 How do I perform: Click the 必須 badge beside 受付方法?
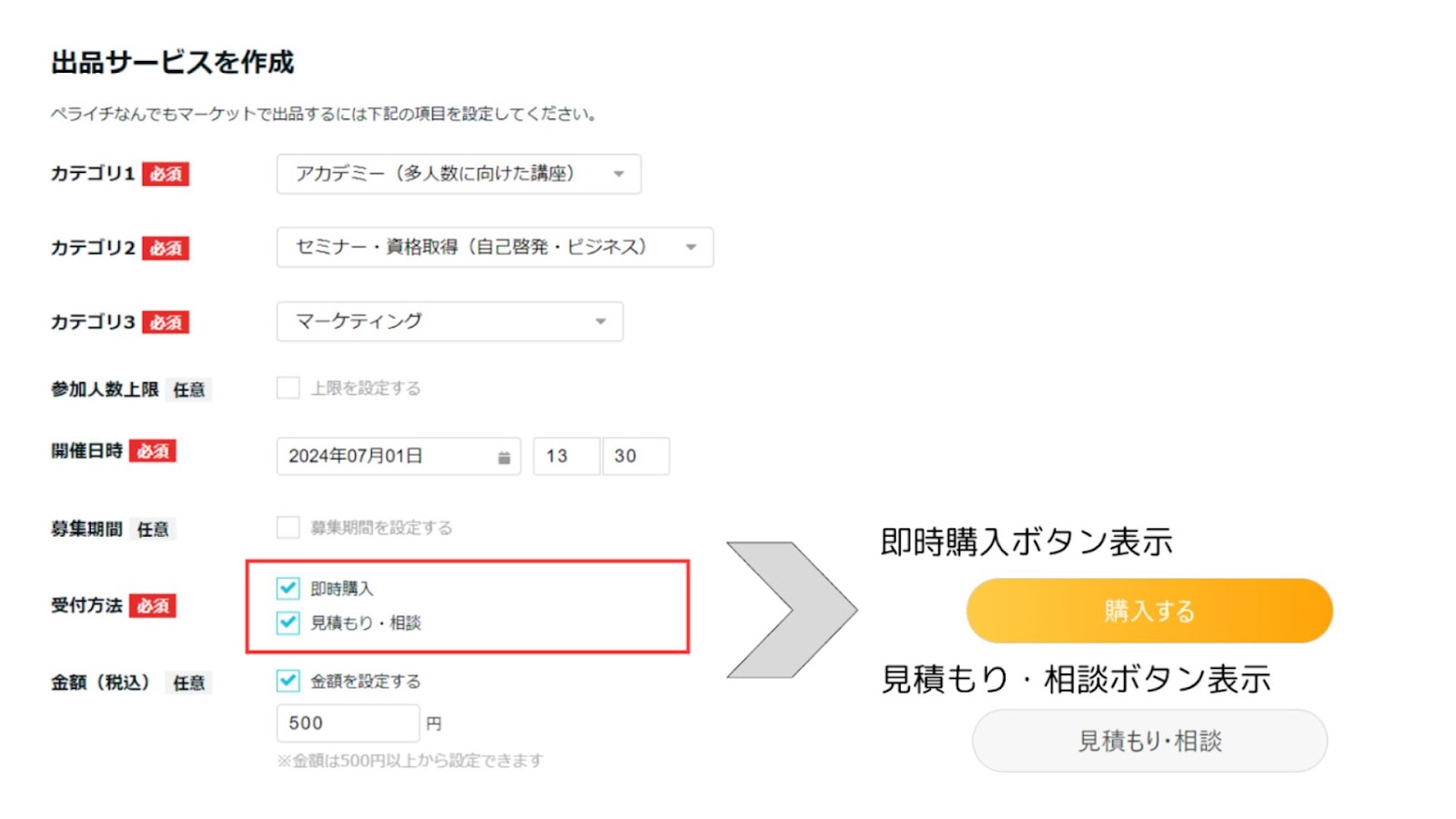[x=152, y=606]
